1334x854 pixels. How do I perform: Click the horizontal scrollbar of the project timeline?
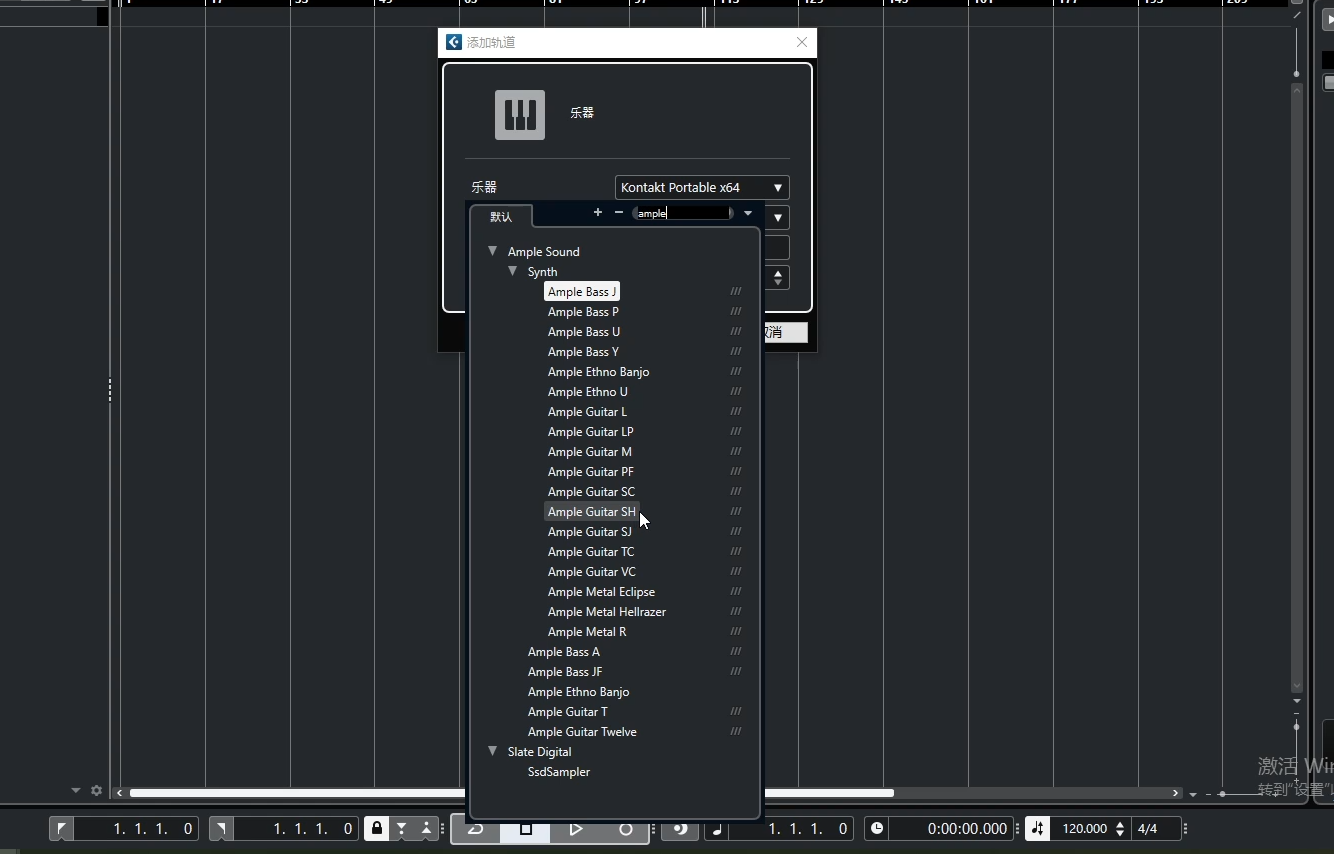511,793
